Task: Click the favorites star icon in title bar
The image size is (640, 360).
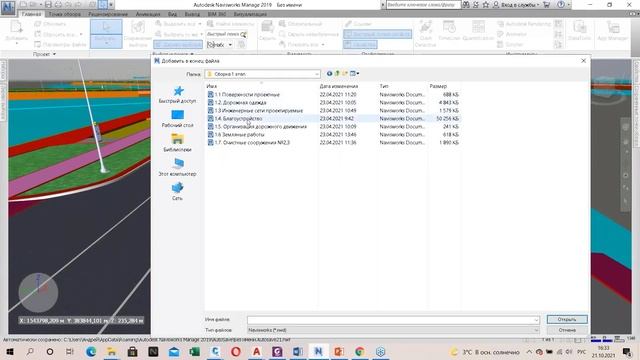Action: [486, 4]
